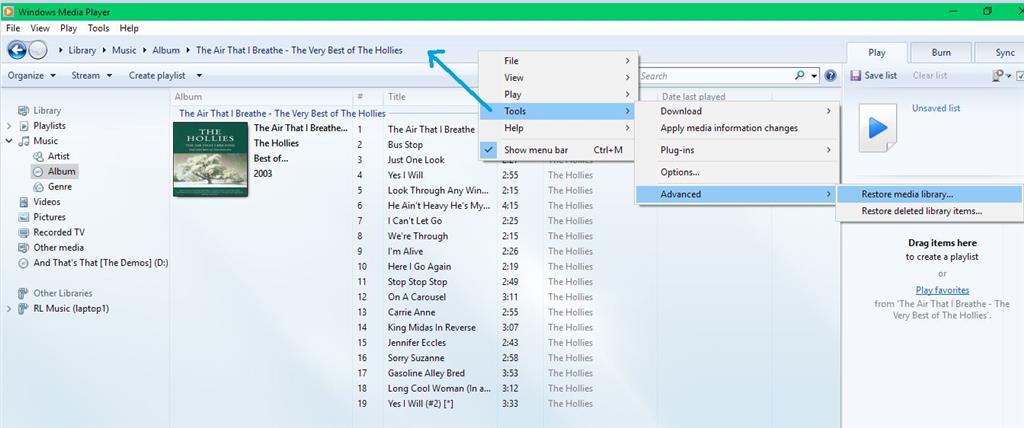1024x428 pixels.
Task: Open Tools in the menu bar
Action: pos(98,28)
